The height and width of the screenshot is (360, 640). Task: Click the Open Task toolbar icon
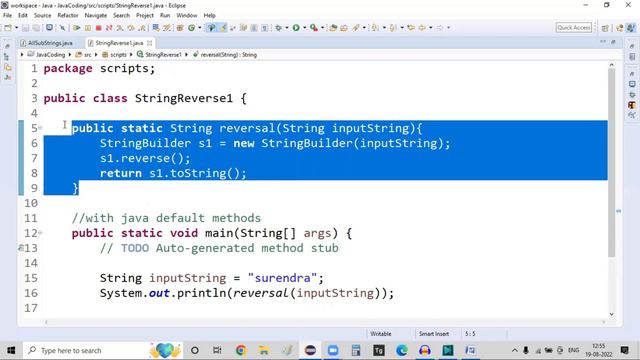coord(344,28)
